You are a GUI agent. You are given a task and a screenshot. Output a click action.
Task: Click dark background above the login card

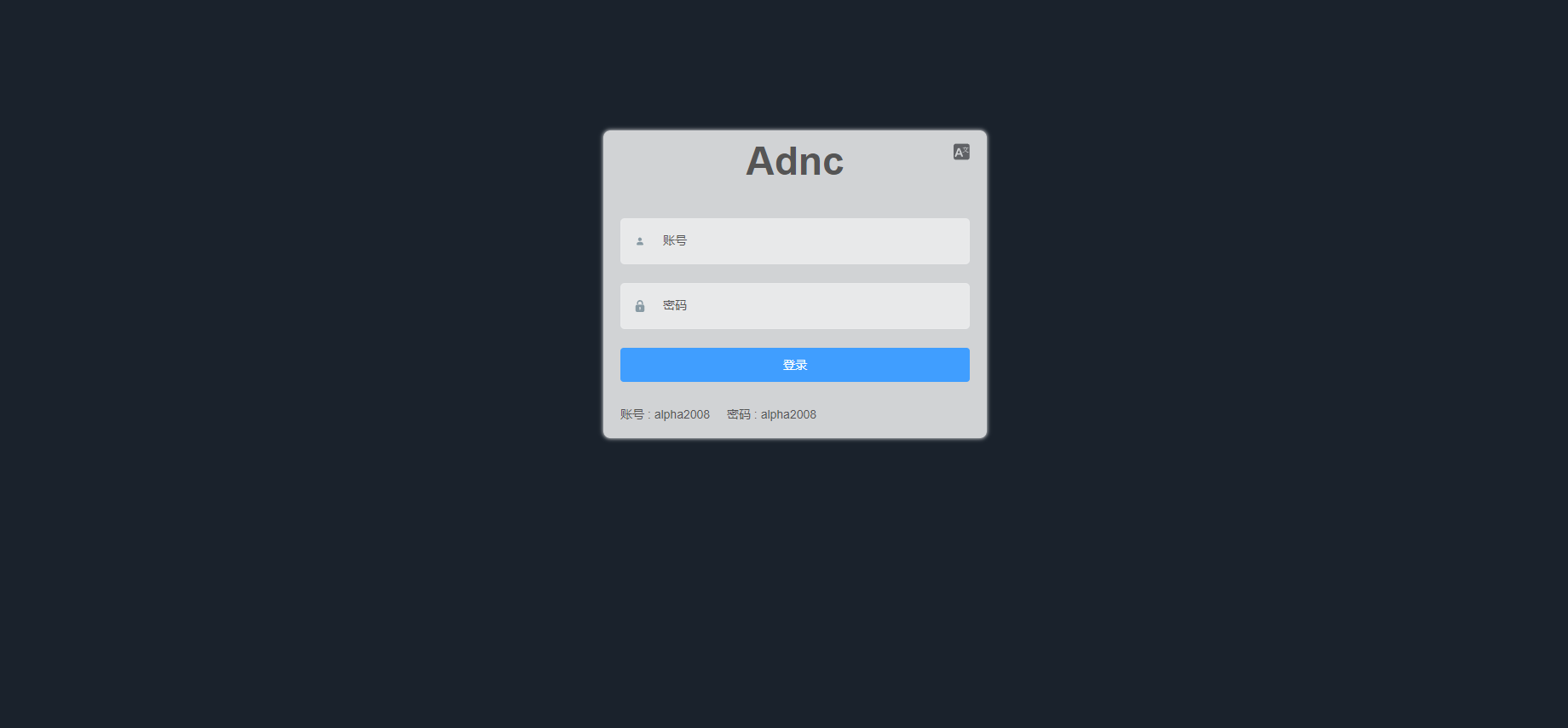tap(795, 64)
